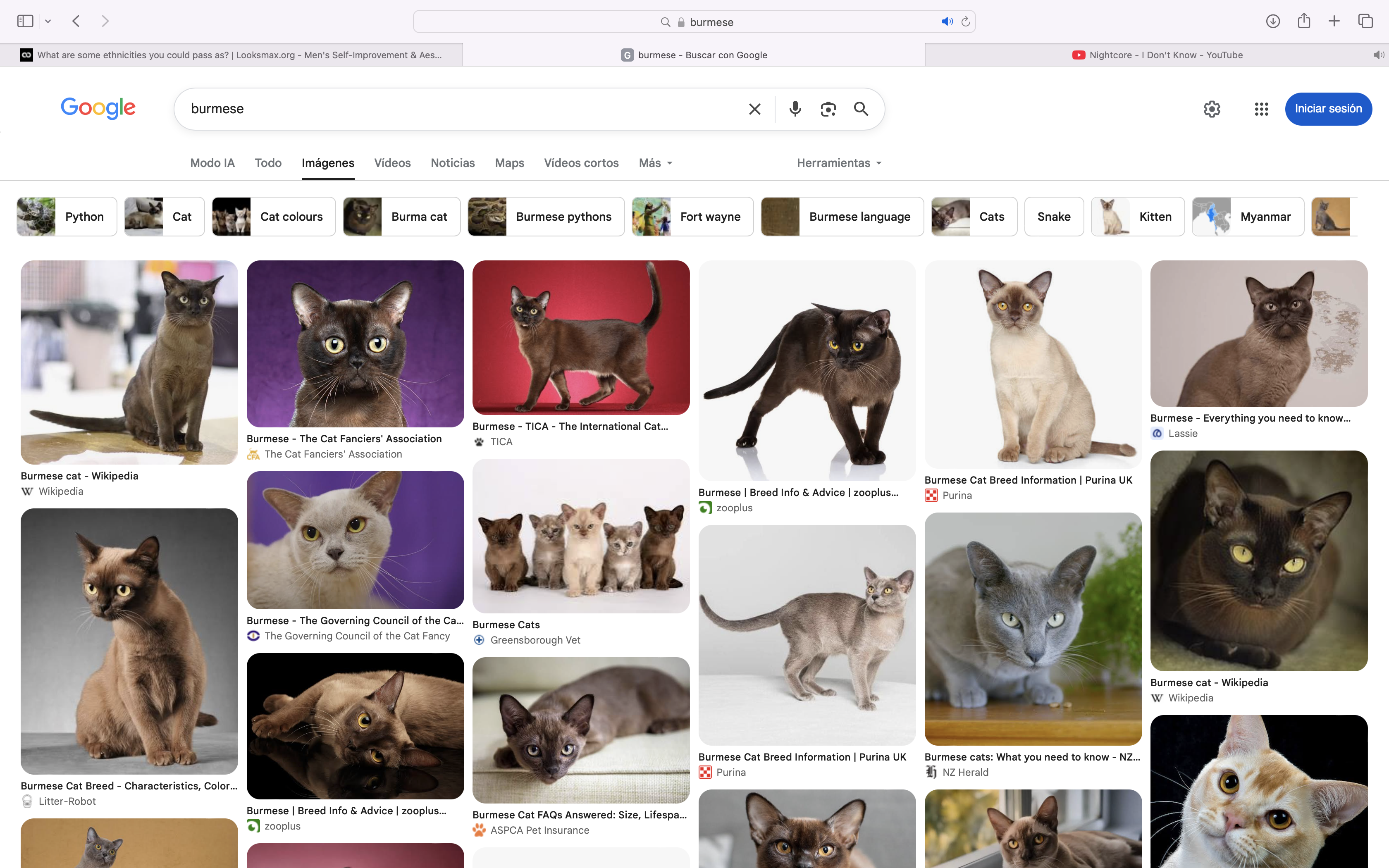The image size is (1389, 868).
Task: Show Safari downloads
Action: click(1272, 21)
